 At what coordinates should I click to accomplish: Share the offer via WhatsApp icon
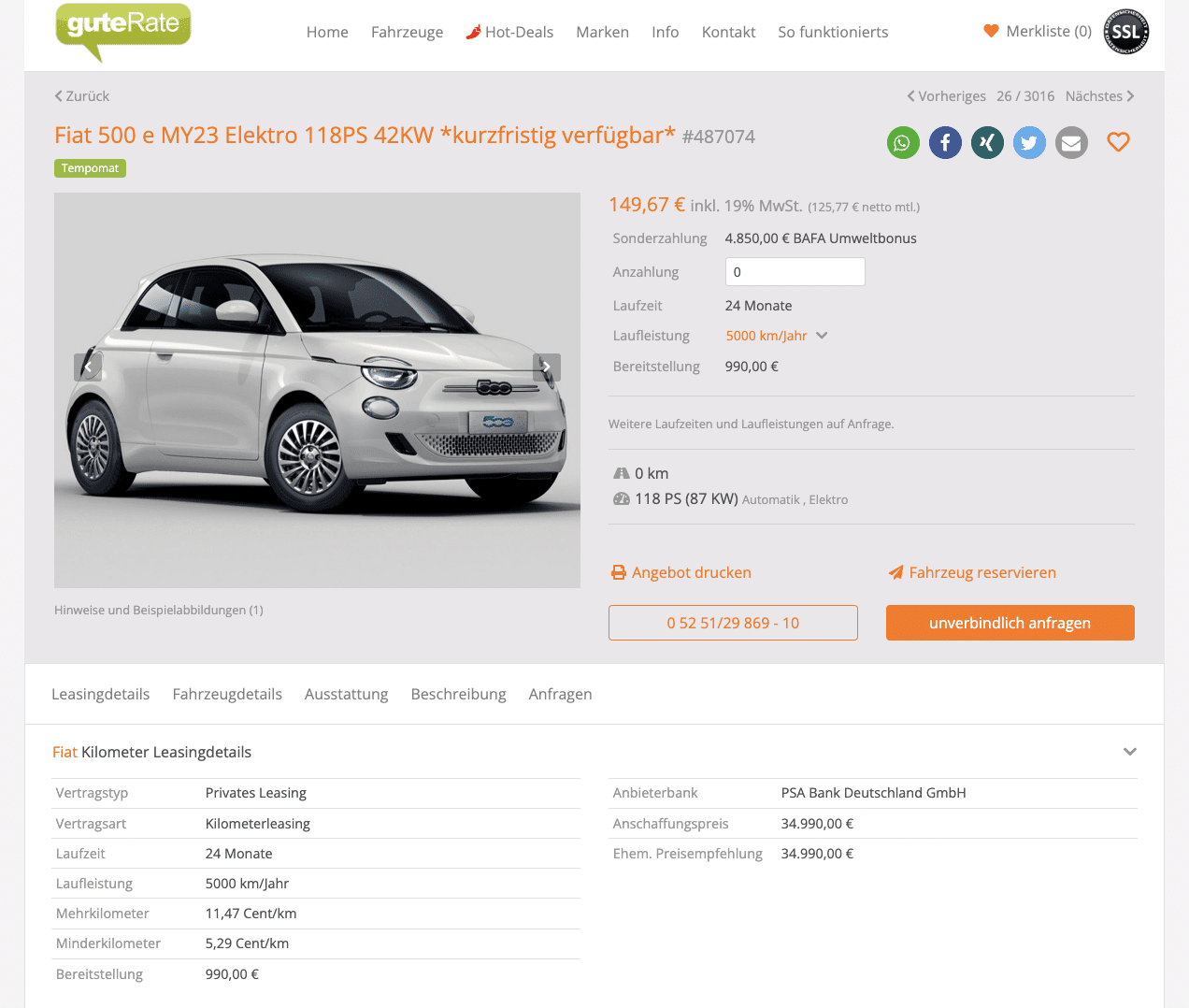click(903, 142)
